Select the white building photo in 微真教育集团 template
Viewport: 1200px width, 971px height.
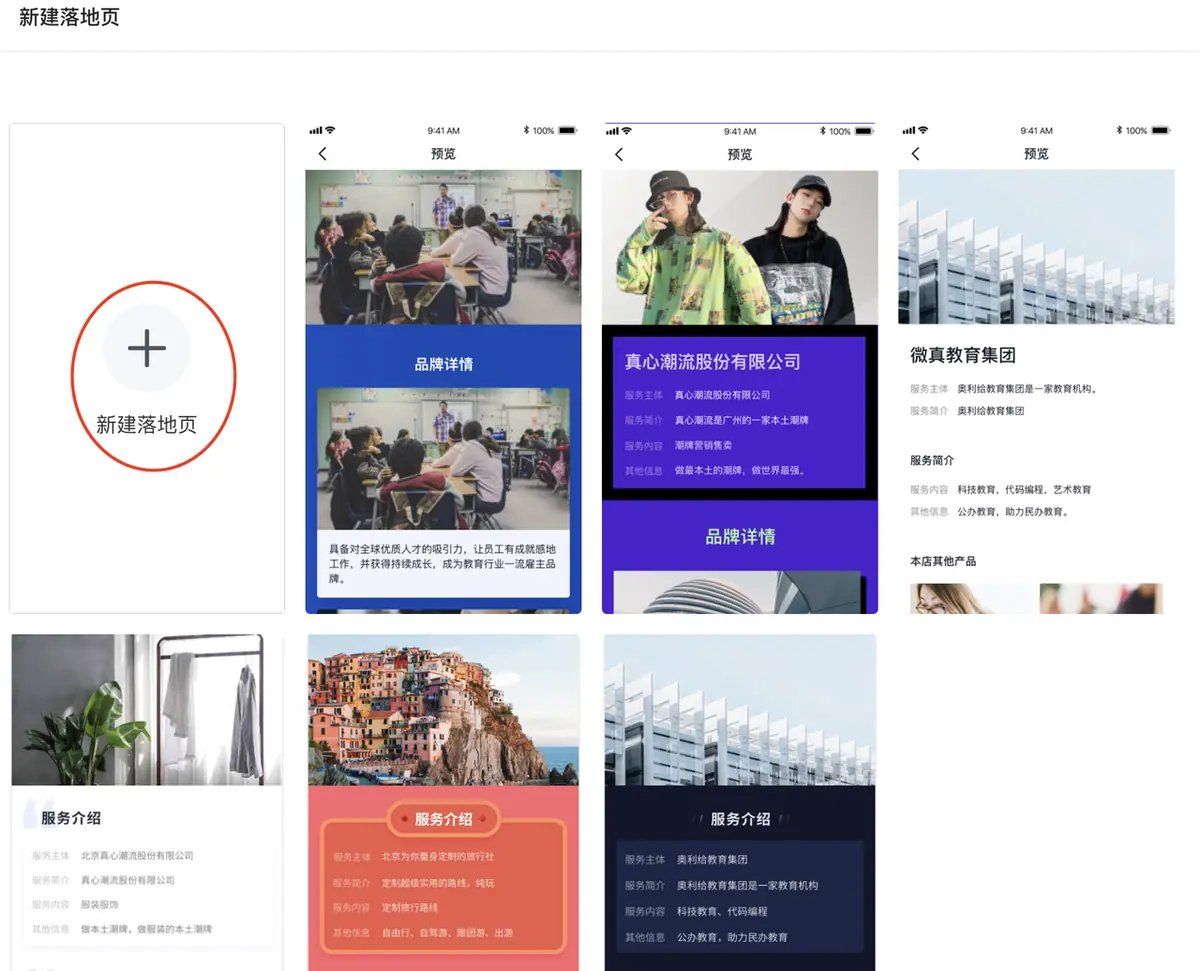[x=1036, y=247]
